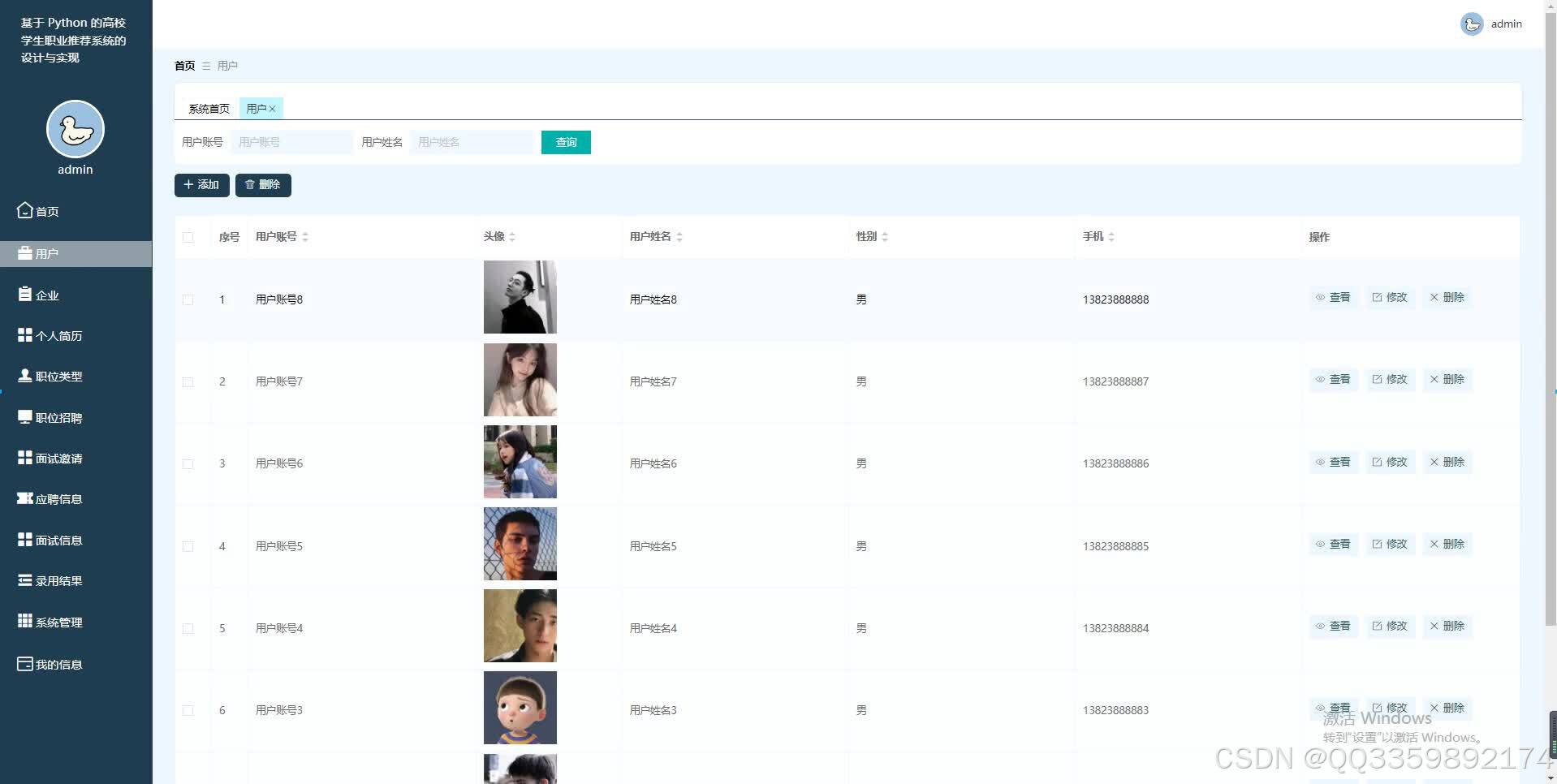
Task: Go to 我的信息 page
Action: click(x=57, y=664)
